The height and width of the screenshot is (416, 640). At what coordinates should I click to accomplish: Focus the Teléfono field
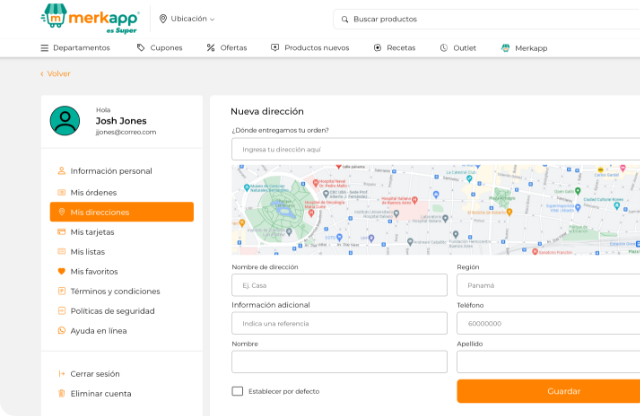(x=548, y=323)
